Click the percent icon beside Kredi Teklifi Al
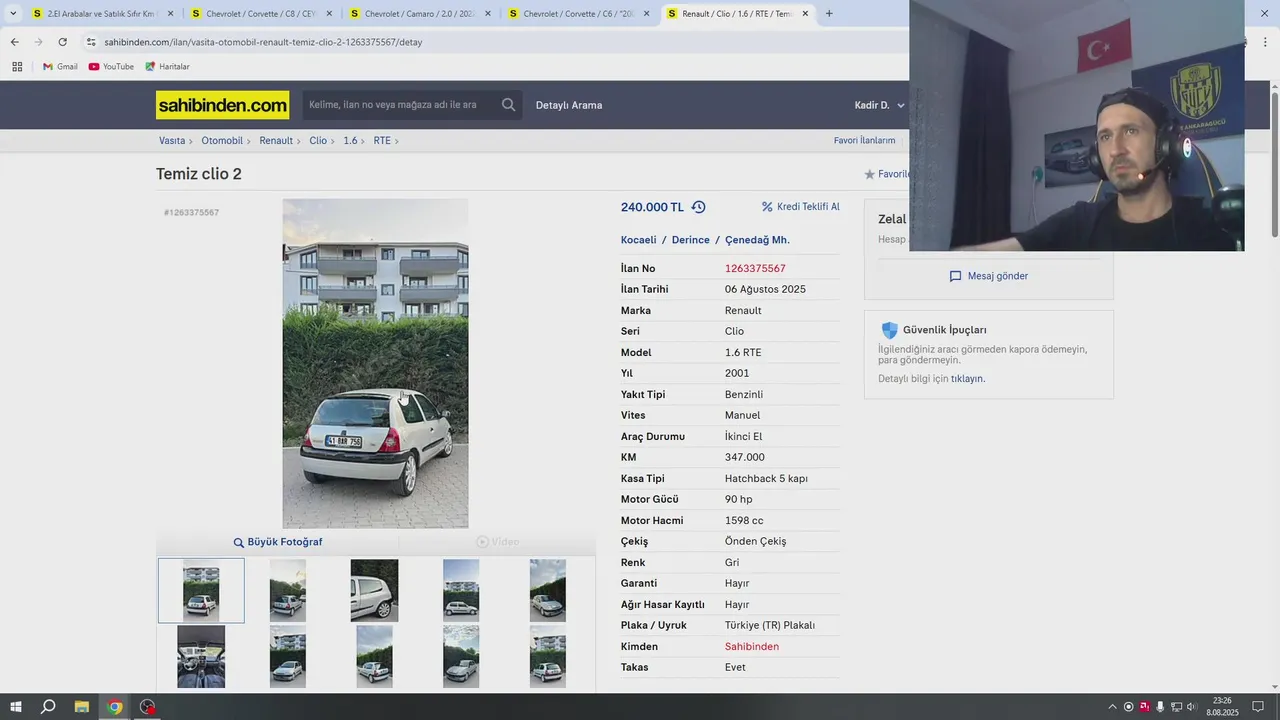Viewport: 1280px width, 720px height. coord(767,207)
